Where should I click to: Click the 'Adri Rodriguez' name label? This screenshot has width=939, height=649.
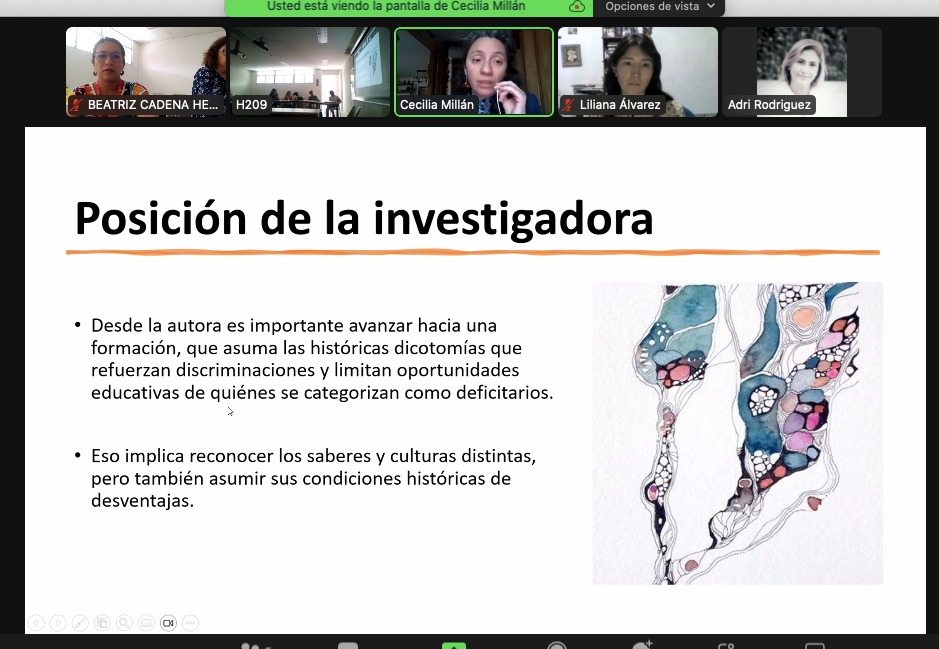pyautogui.click(x=769, y=105)
